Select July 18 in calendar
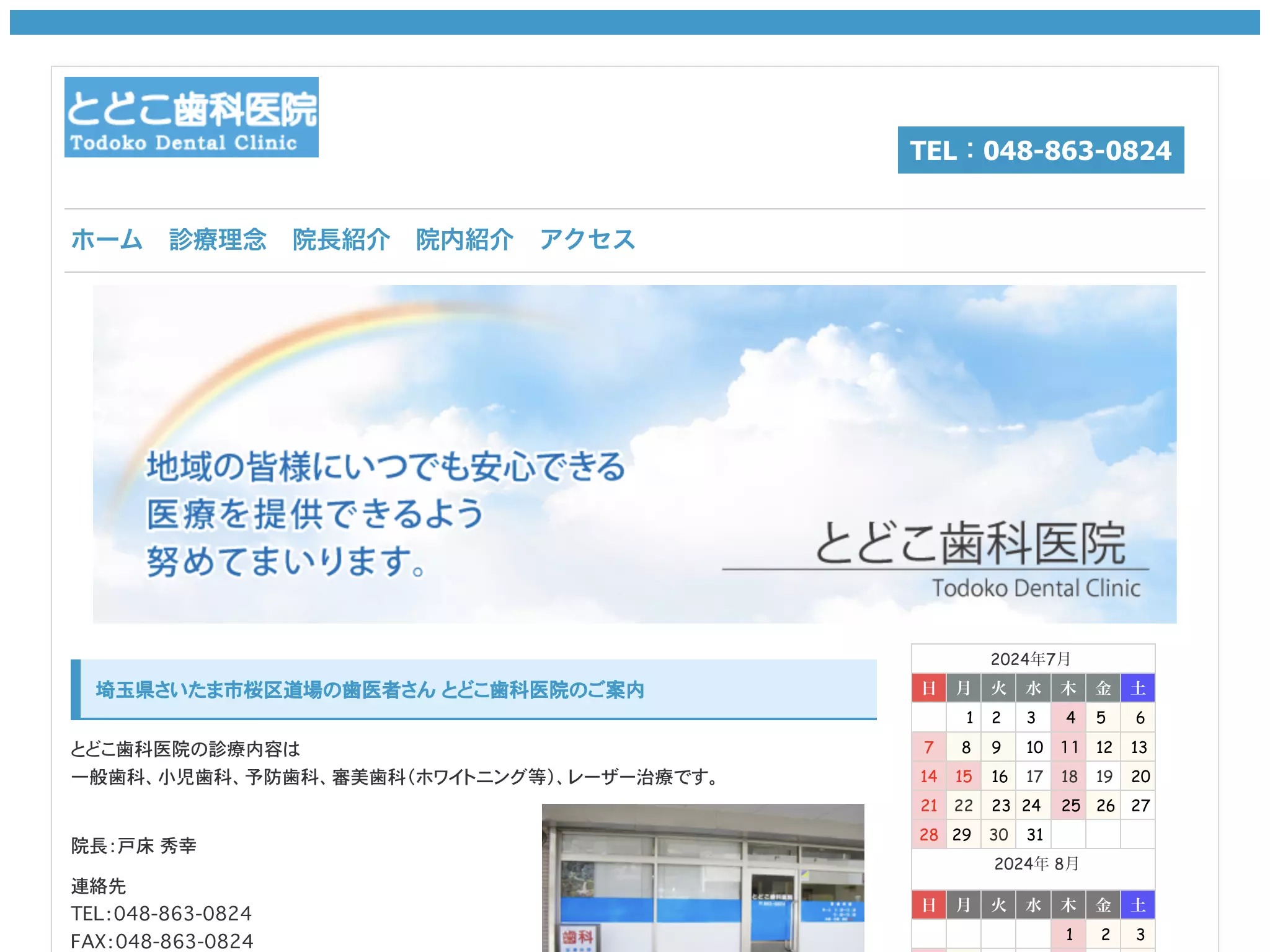 click(1068, 776)
